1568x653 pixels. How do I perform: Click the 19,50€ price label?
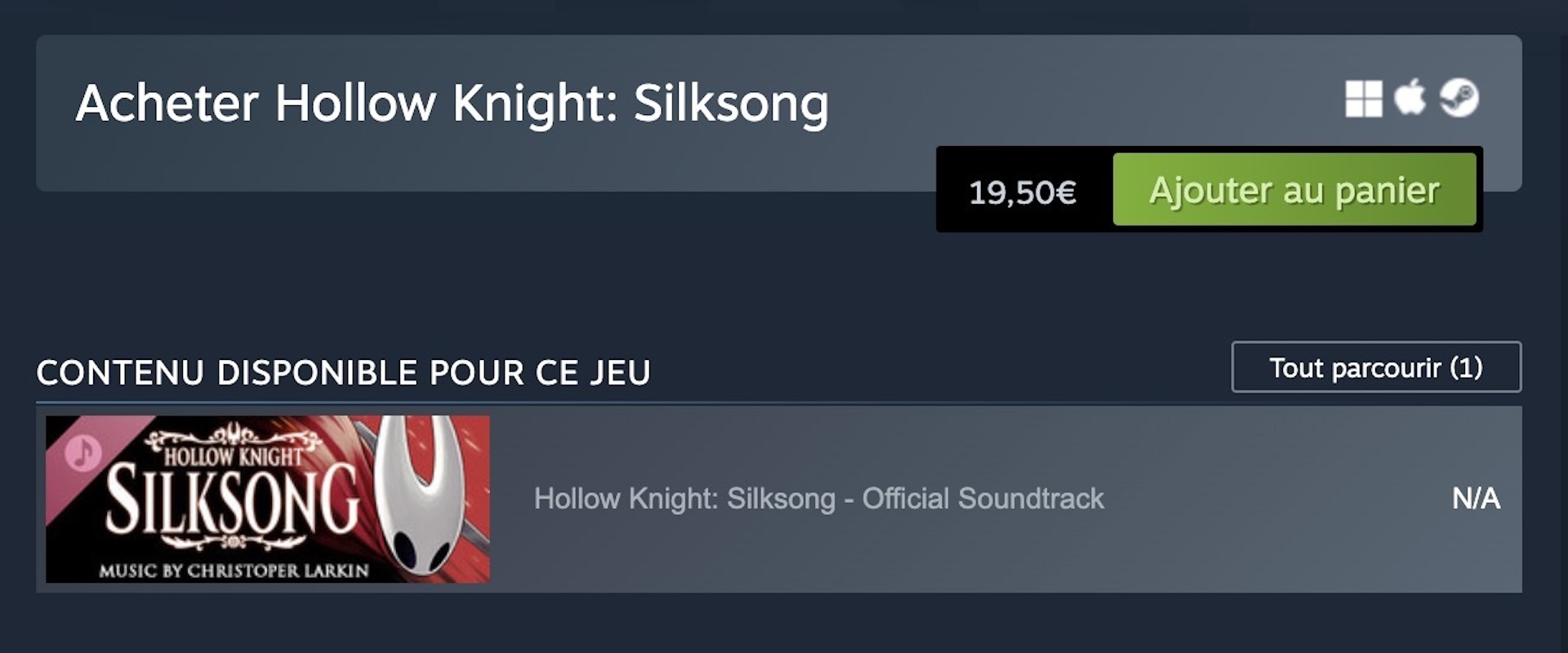pyautogui.click(x=1022, y=193)
